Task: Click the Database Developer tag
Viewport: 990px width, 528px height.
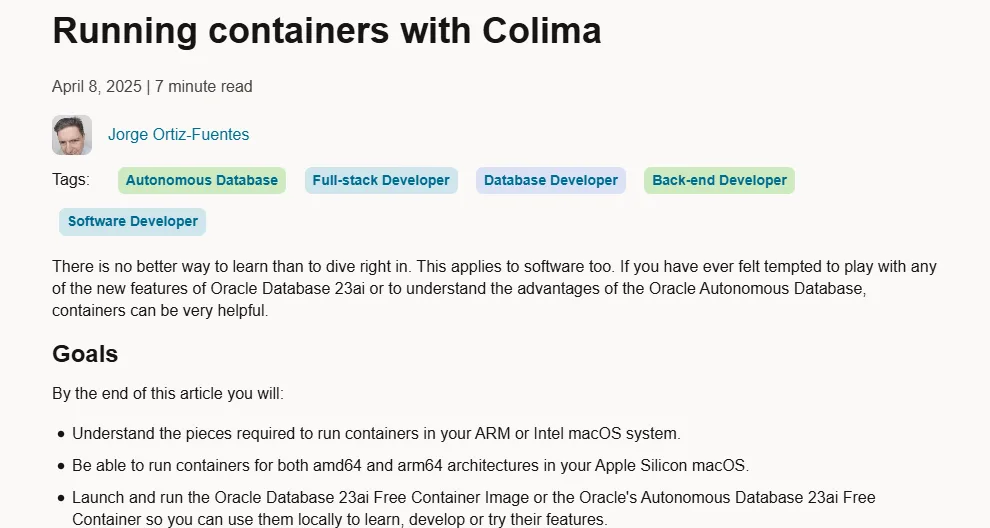Action: pyautogui.click(x=551, y=180)
